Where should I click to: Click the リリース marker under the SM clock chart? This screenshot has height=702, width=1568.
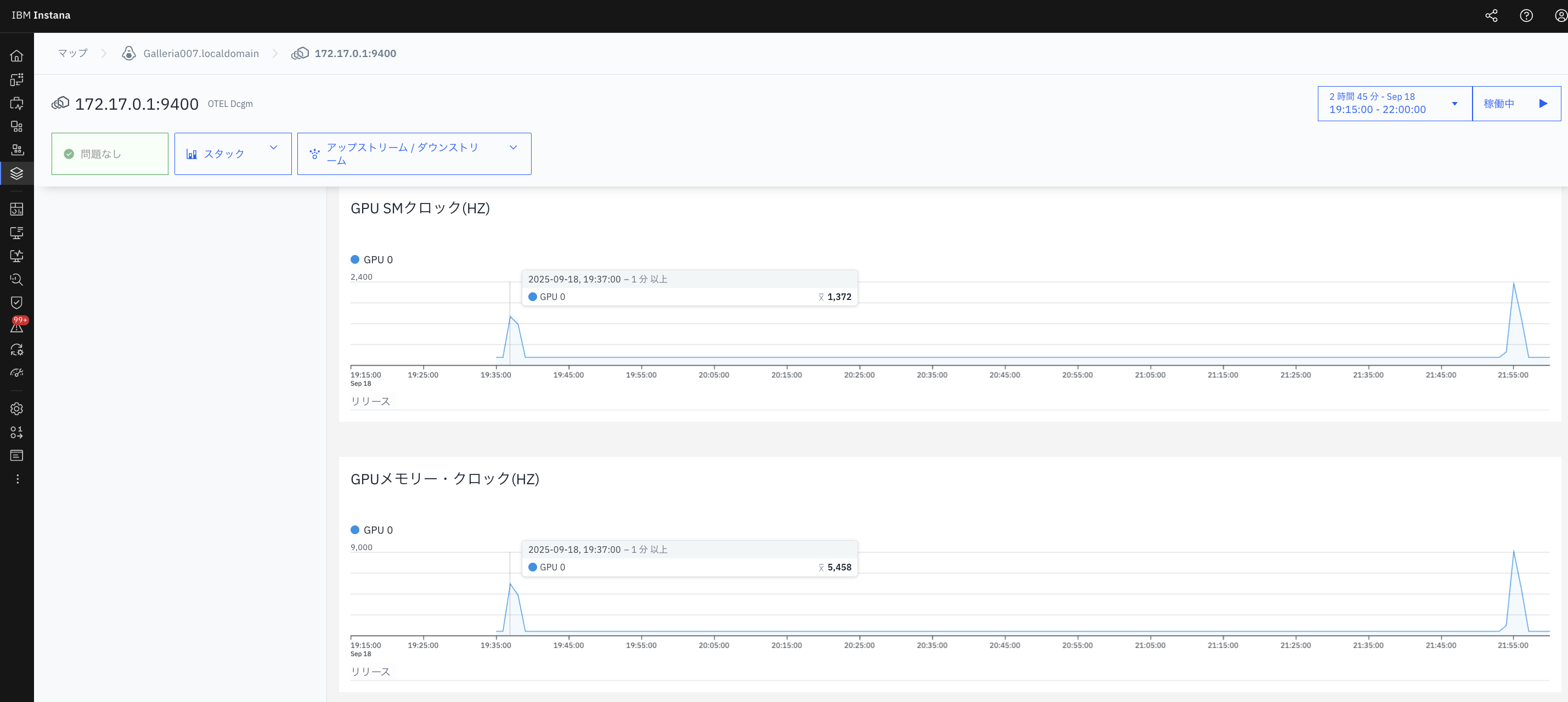pyautogui.click(x=371, y=401)
